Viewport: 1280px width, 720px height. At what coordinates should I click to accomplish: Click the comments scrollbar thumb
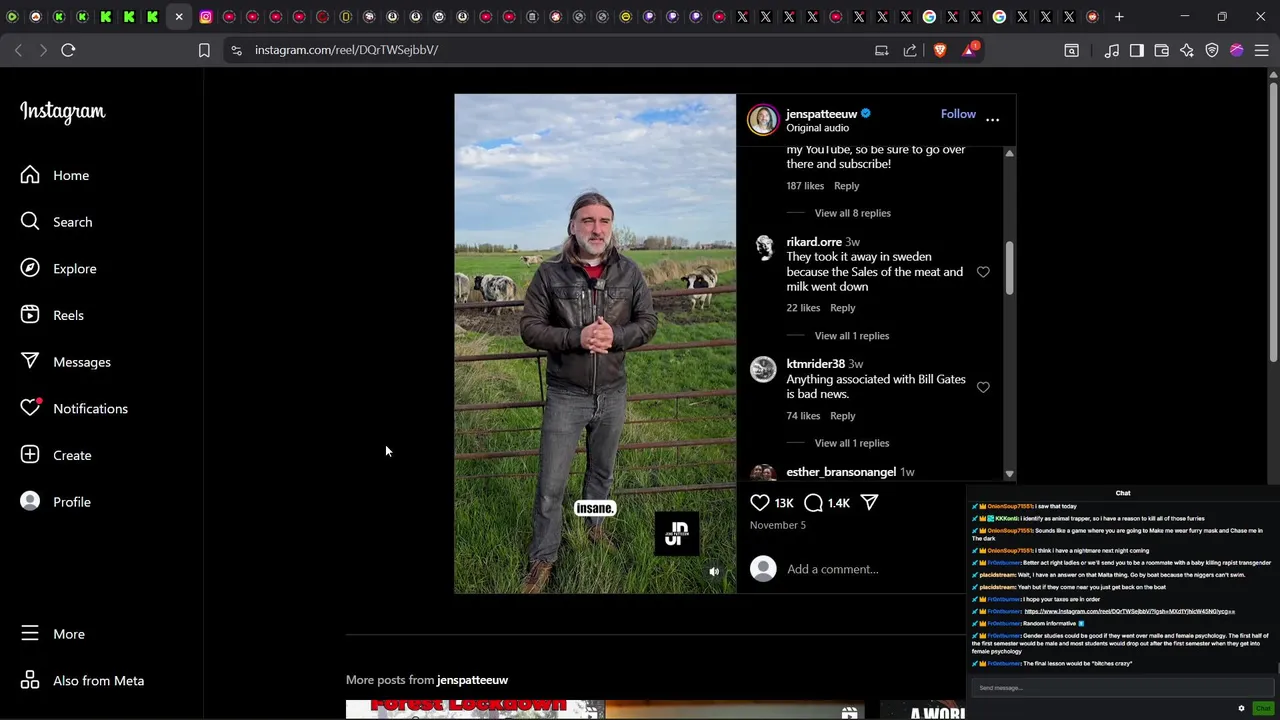pyautogui.click(x=1009, y=268)
